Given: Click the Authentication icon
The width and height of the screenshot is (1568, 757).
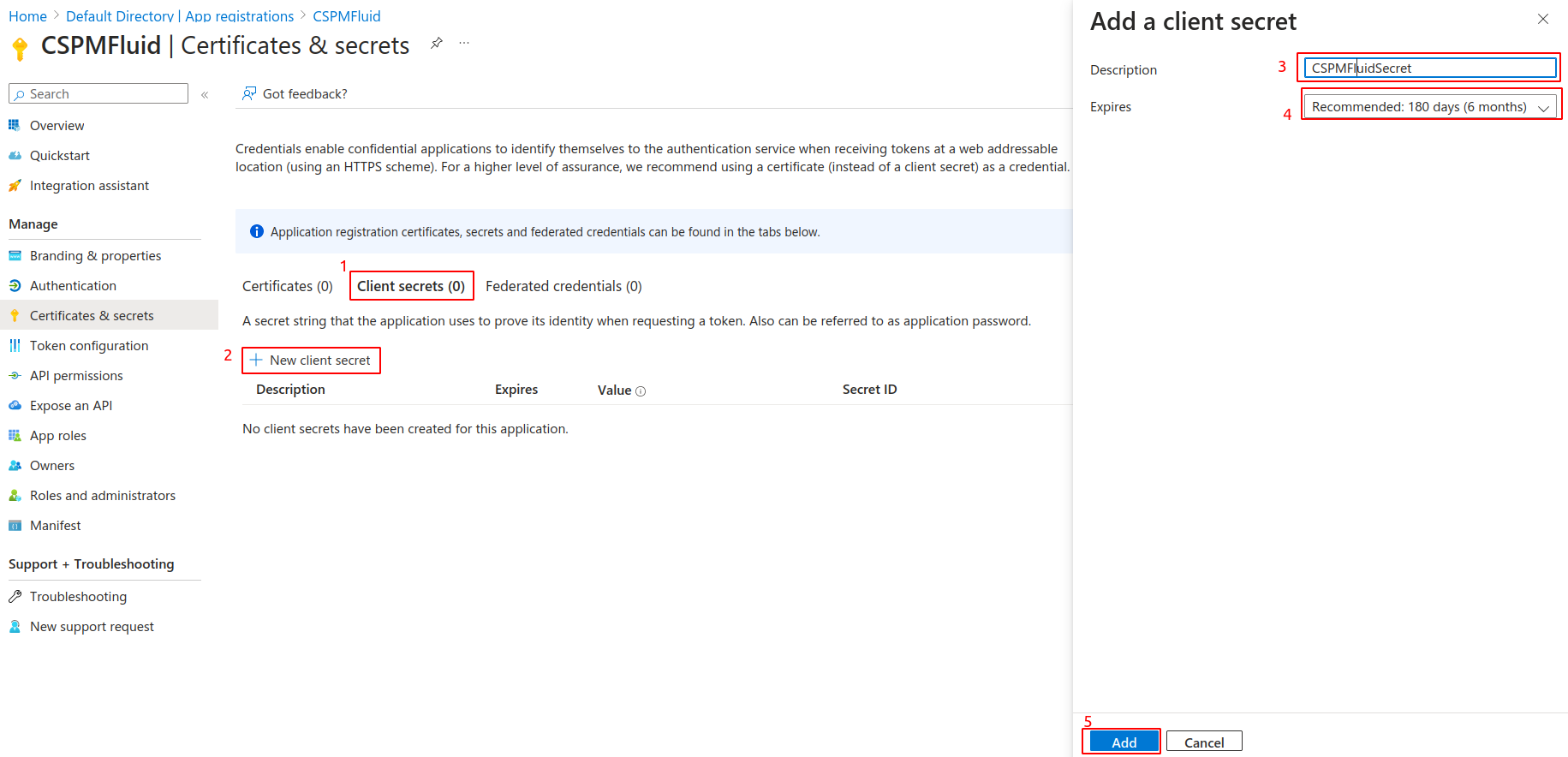Looking at the screenshot, I should tap(15, 285).
